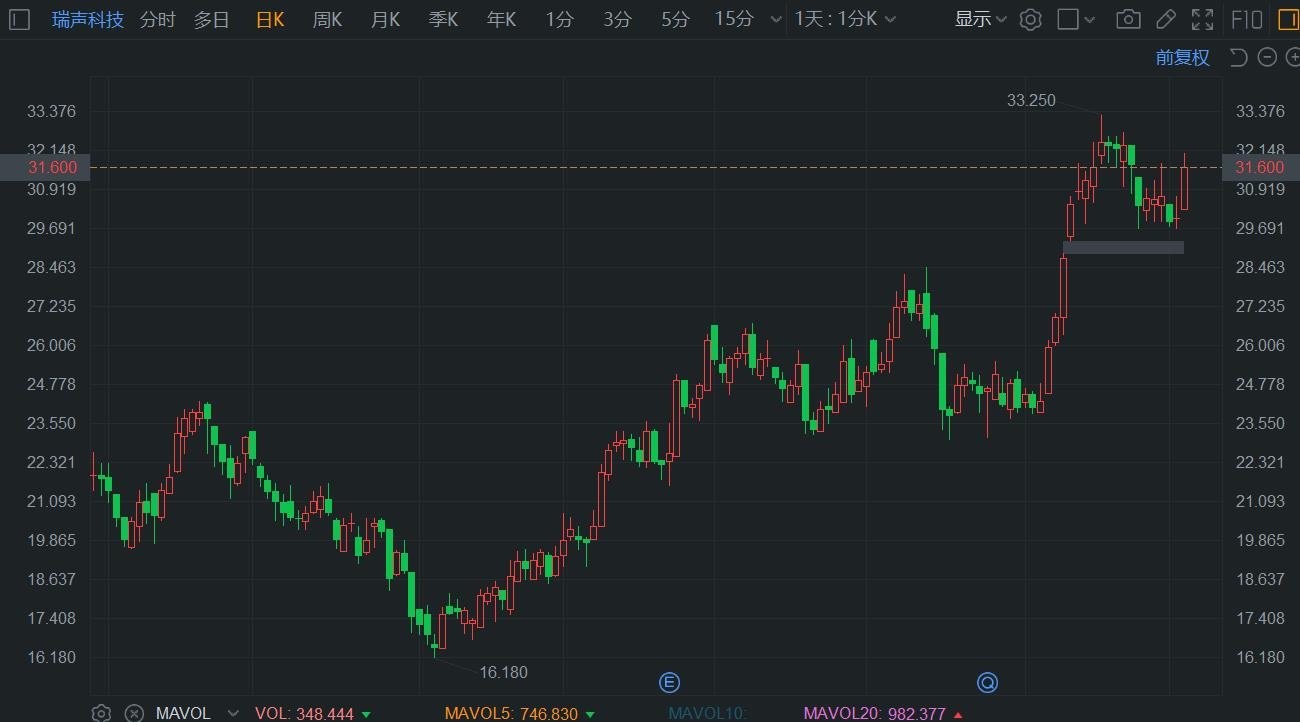Switch to 多日 multi-day tab
This screenshot has height=722, width=1300.
tap(212, 19)
